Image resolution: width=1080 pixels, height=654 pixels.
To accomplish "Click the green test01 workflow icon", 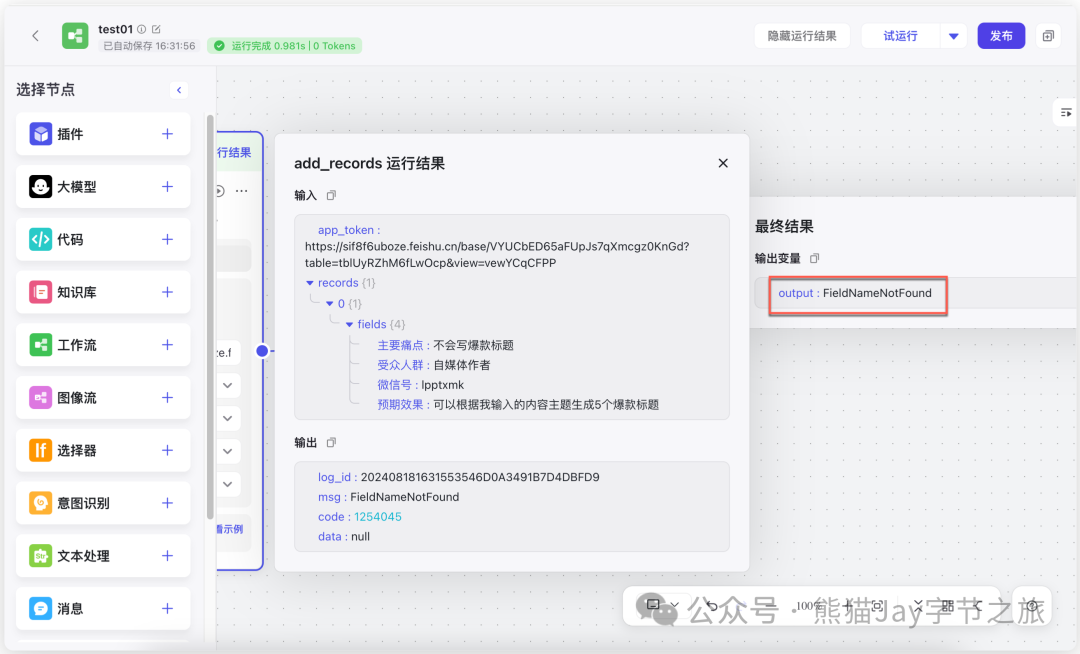I will (75, 36).
